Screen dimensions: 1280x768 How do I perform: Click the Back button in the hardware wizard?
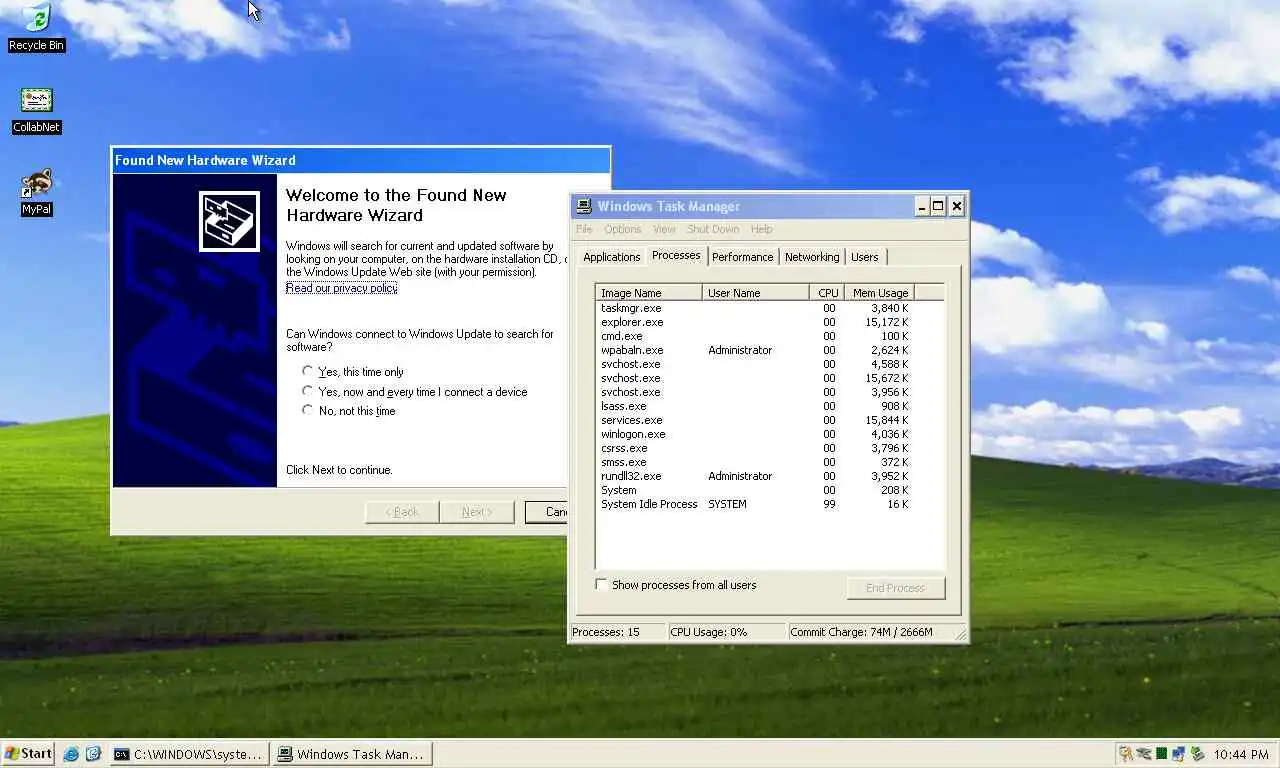click(402, 512)
